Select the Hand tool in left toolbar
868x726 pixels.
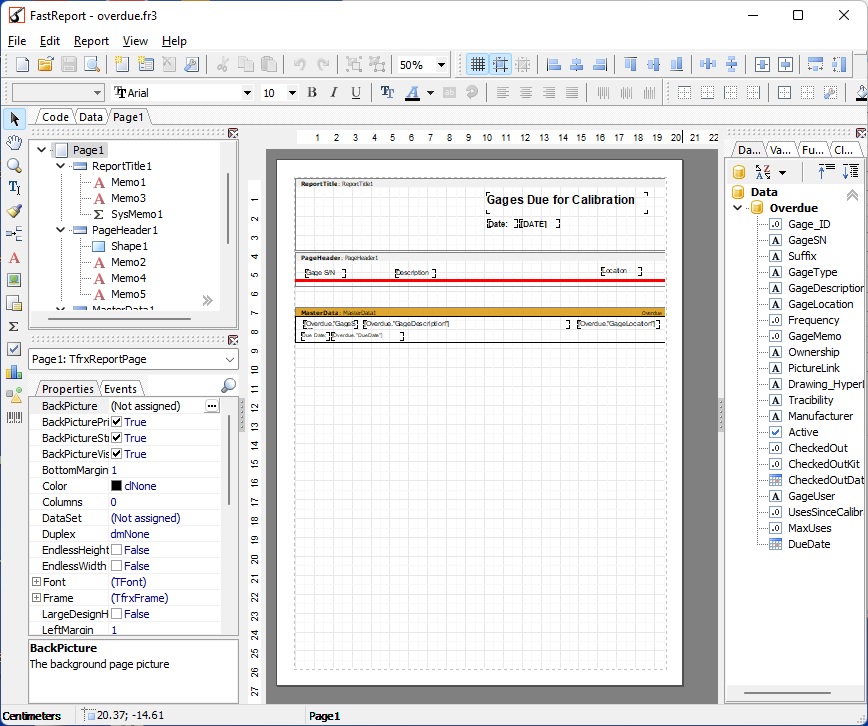(x=14, y=142)
